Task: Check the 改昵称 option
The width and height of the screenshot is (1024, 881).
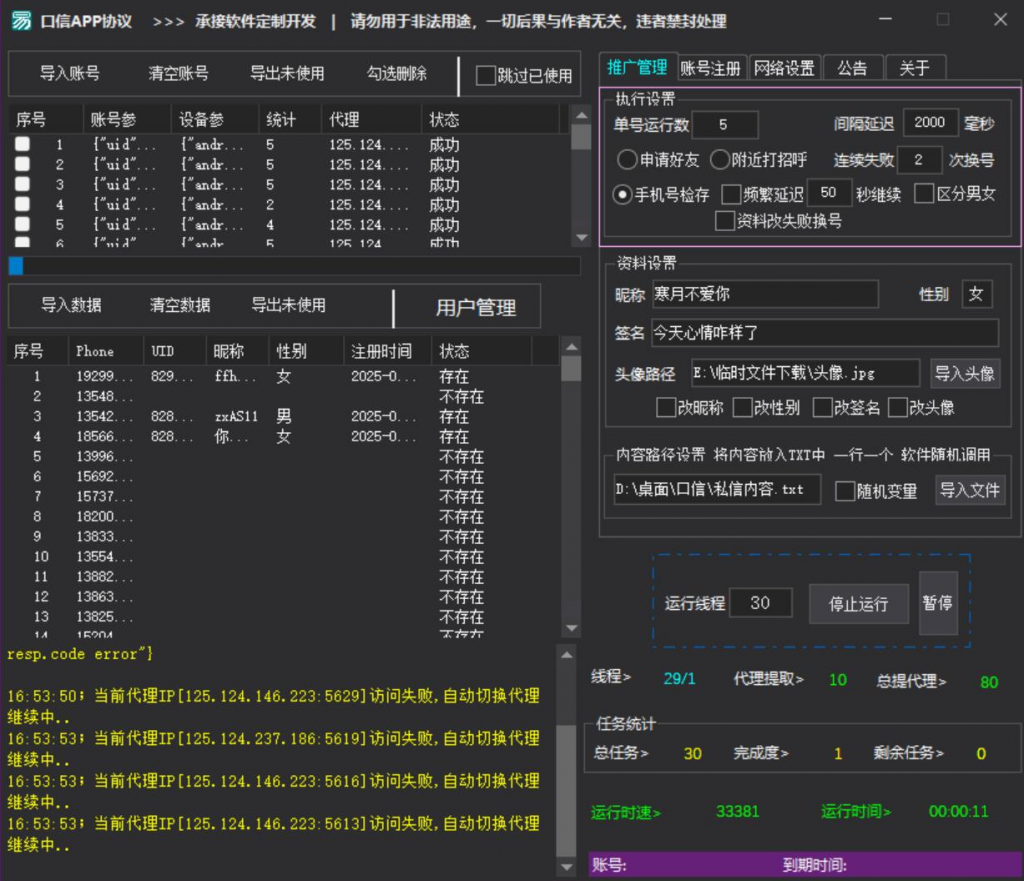Action: click(x=665, y=407)
